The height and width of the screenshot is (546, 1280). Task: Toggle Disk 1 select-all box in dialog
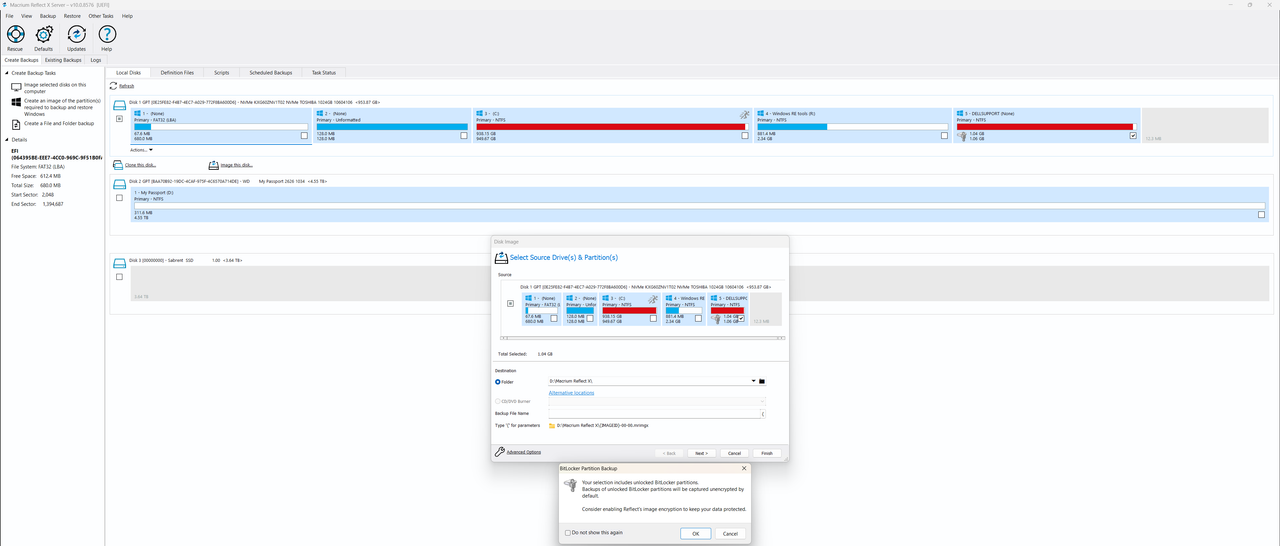click(510, 303)
